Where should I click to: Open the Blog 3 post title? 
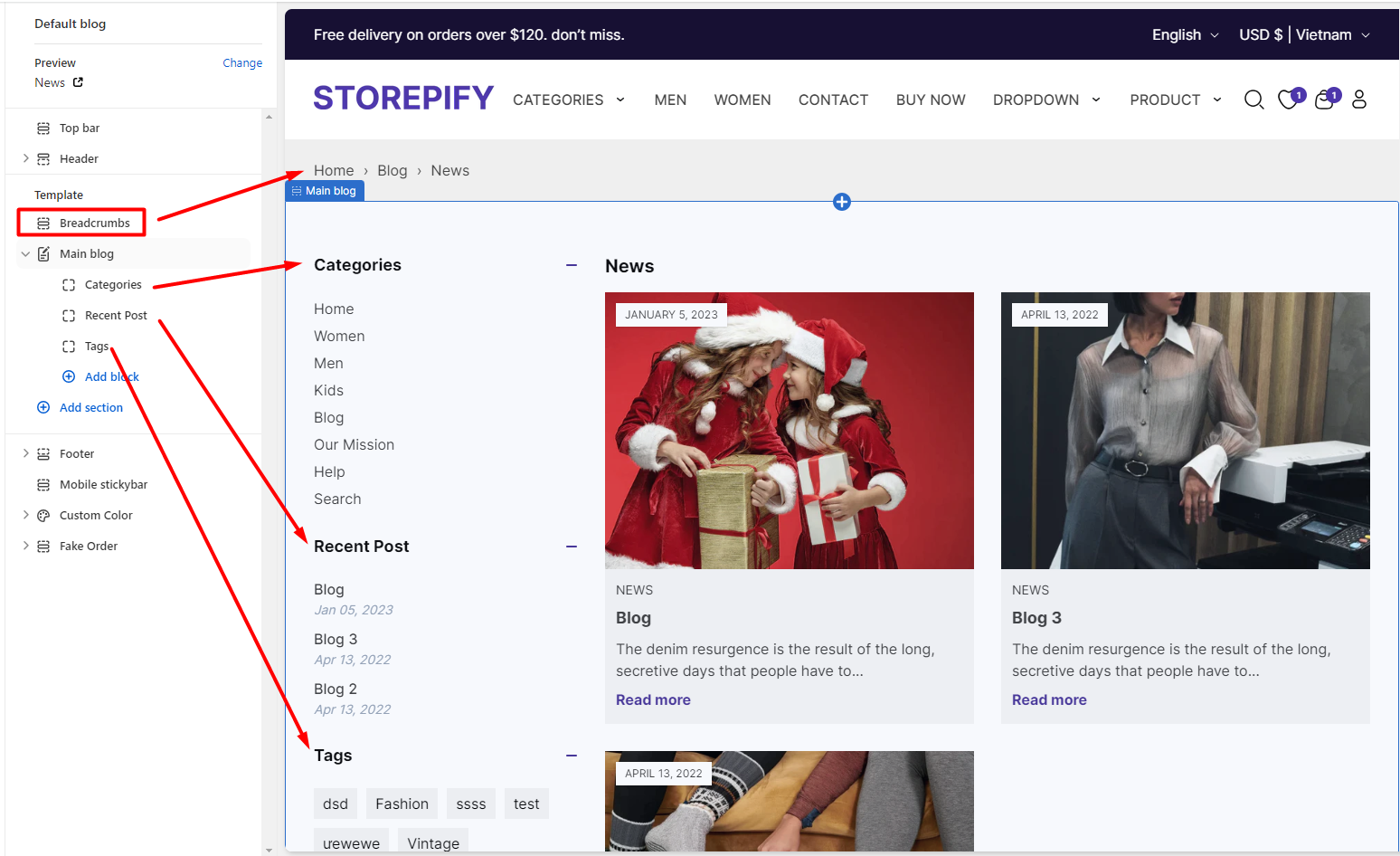(1036, 618)
